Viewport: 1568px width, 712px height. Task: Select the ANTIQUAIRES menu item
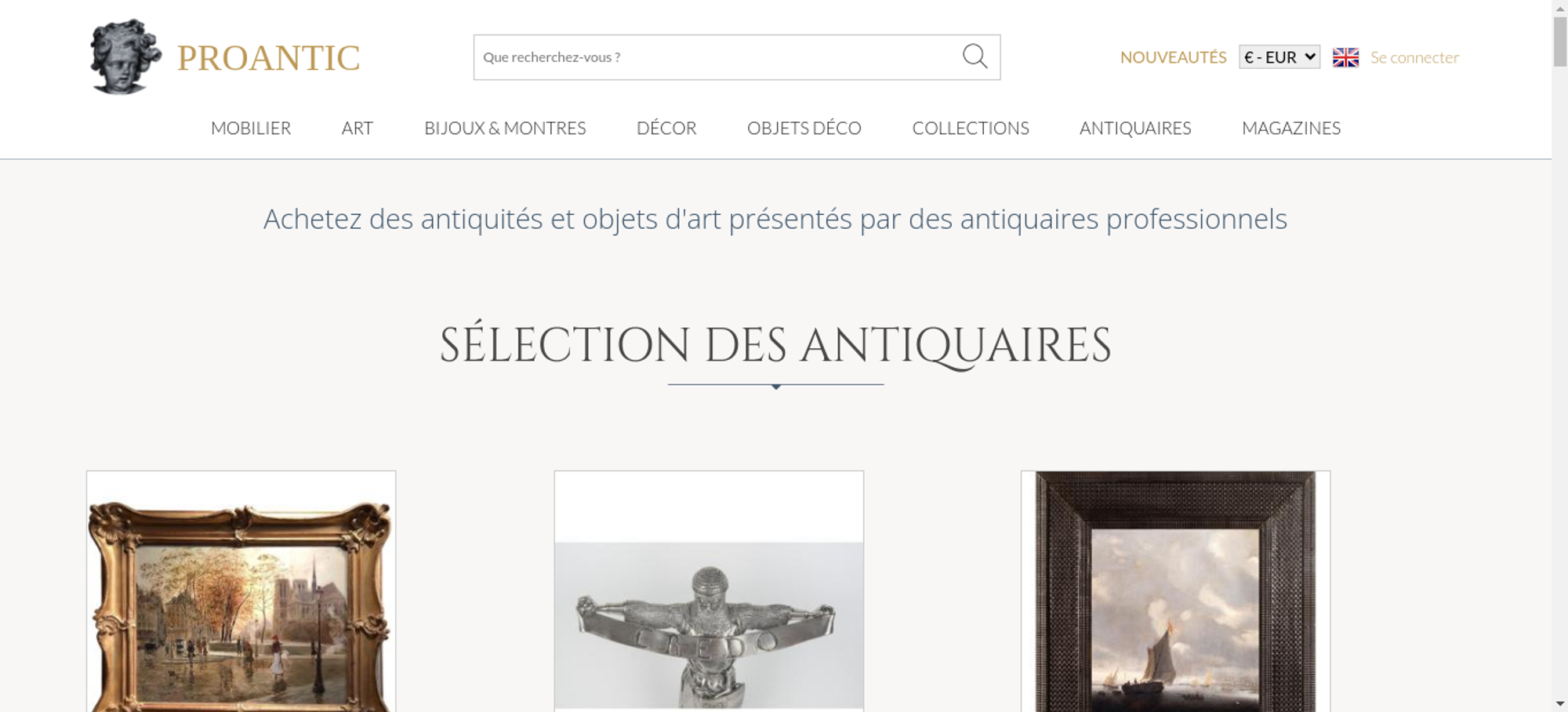pyautogui.click(x=1135, y=128)
